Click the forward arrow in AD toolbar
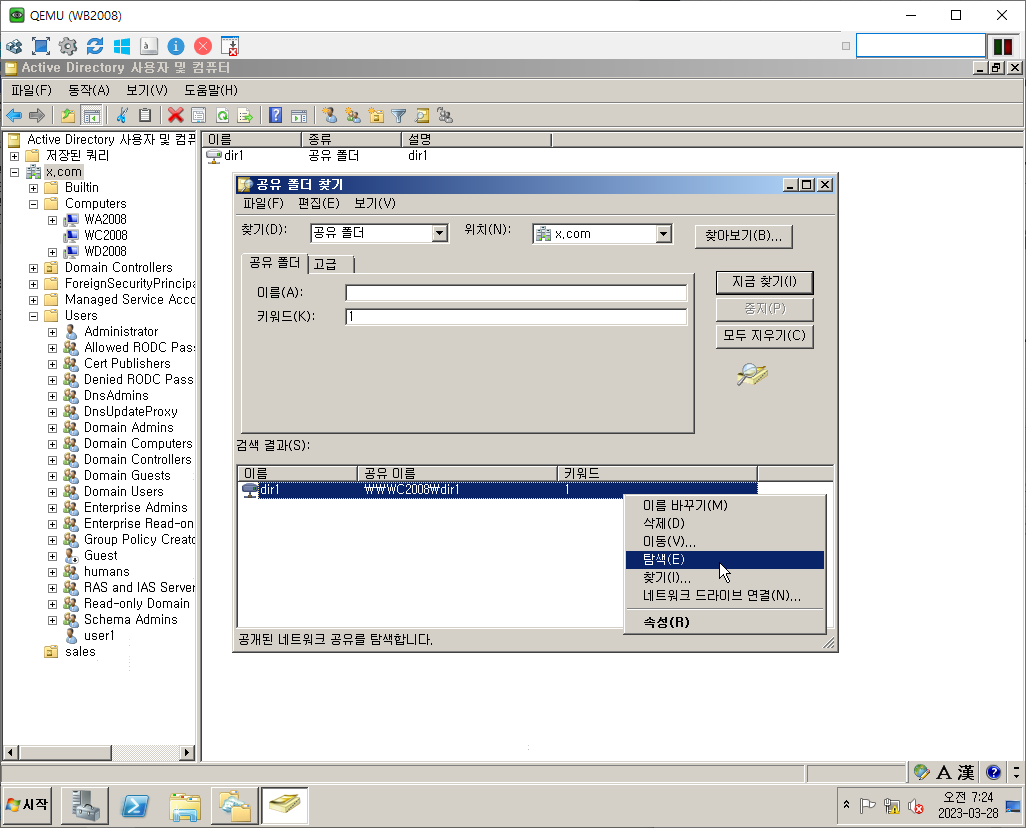Screen dimensions: 1026x828 [x=37, y=116]
